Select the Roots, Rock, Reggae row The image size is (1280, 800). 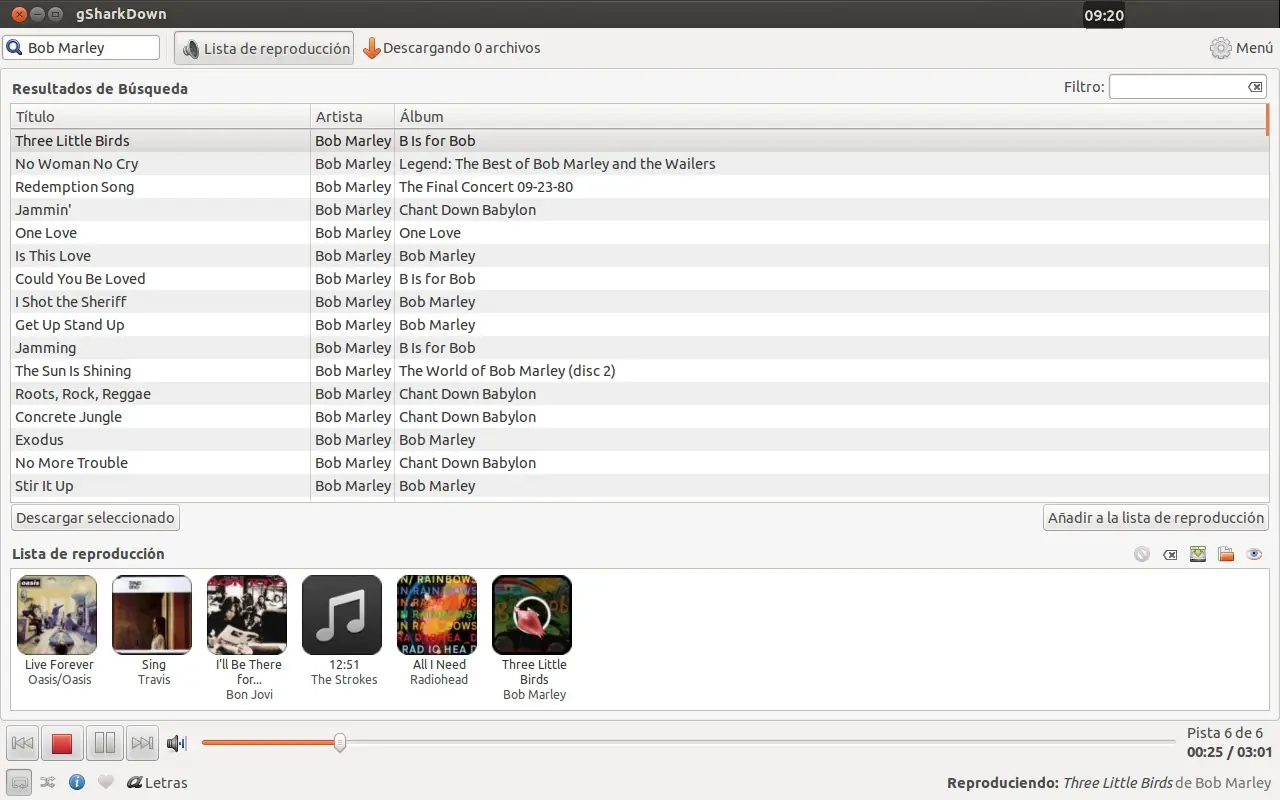click(639, 394)
